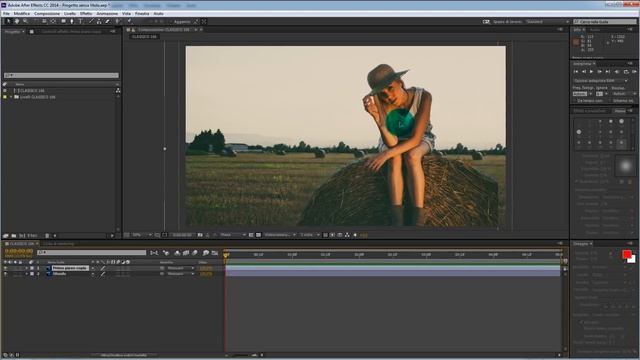This screenshot has width=640, height=360.
Task: Open the Modifica menu
Action: pos(22,13)
